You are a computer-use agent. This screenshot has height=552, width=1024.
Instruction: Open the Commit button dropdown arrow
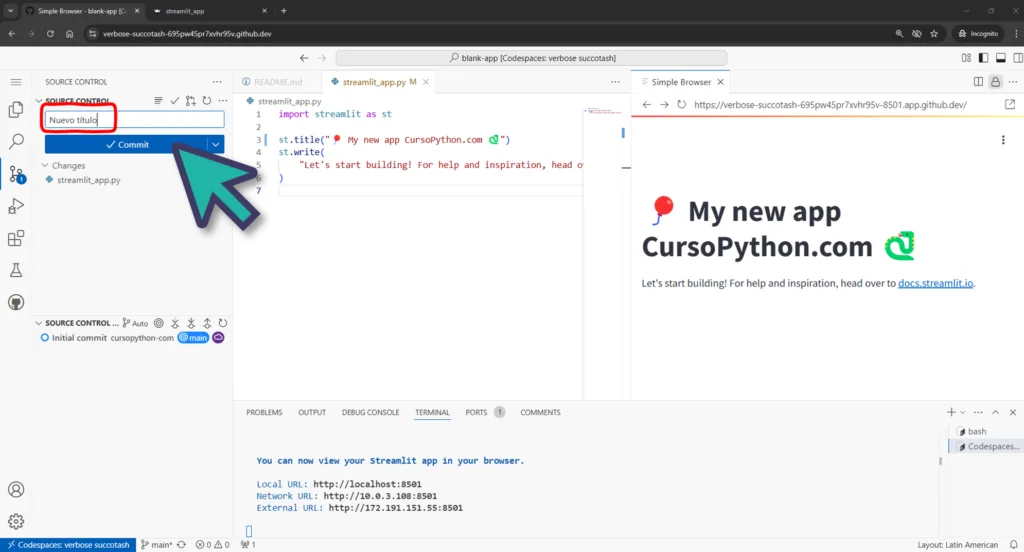[216, 144]
